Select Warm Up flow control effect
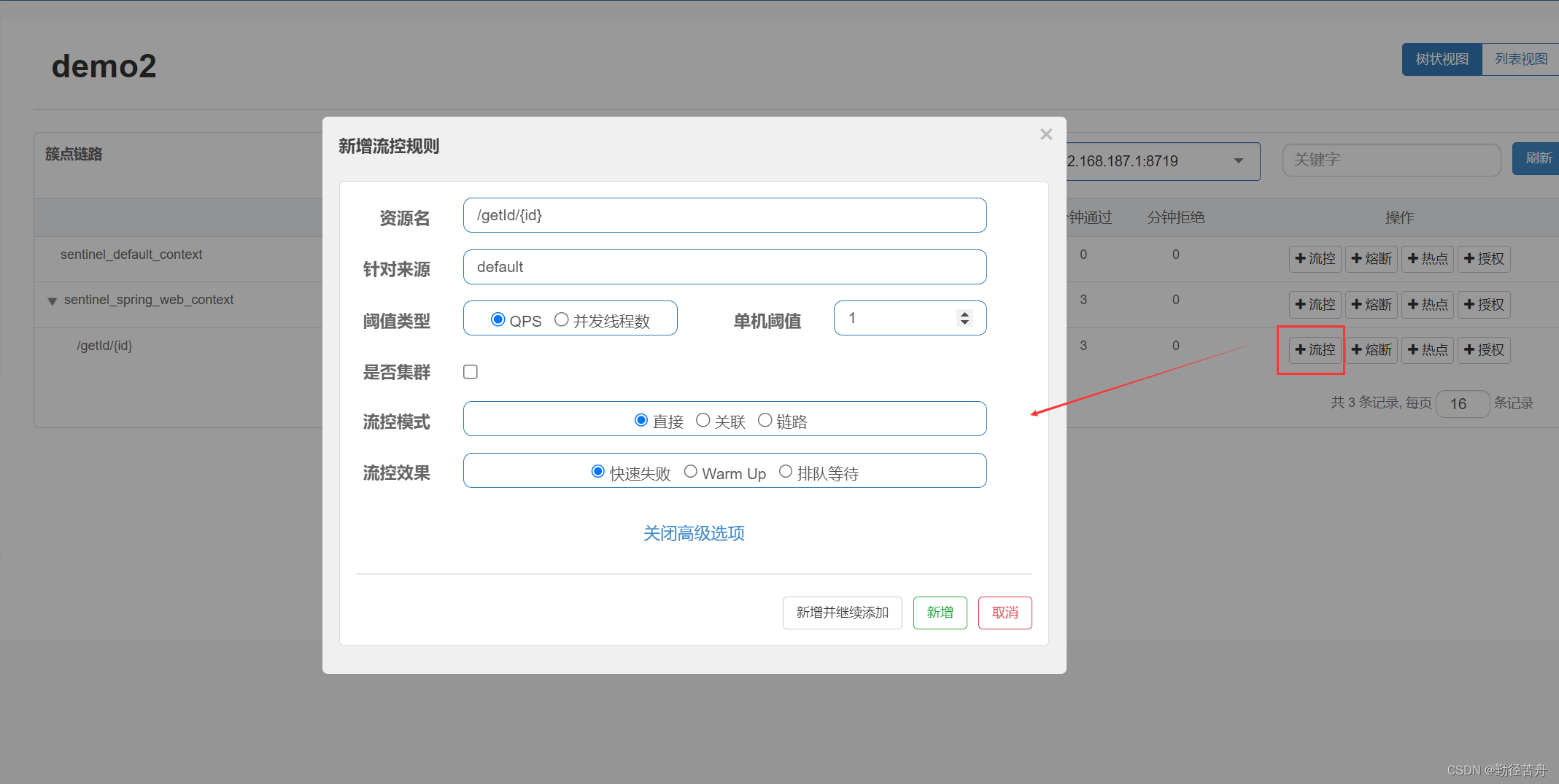Image resolution: width=1559 pixels, height=784 pixels. tap(691, 472)
